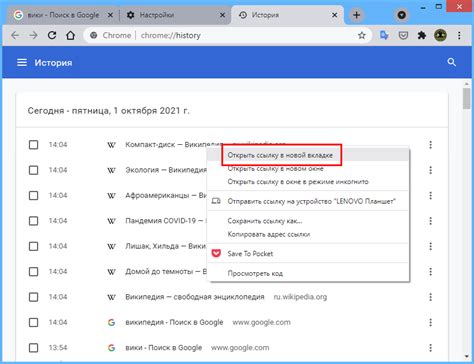The image size is (474, 364).
Task: Go back with the browser back arrow
Action: [x=15, y=35]
